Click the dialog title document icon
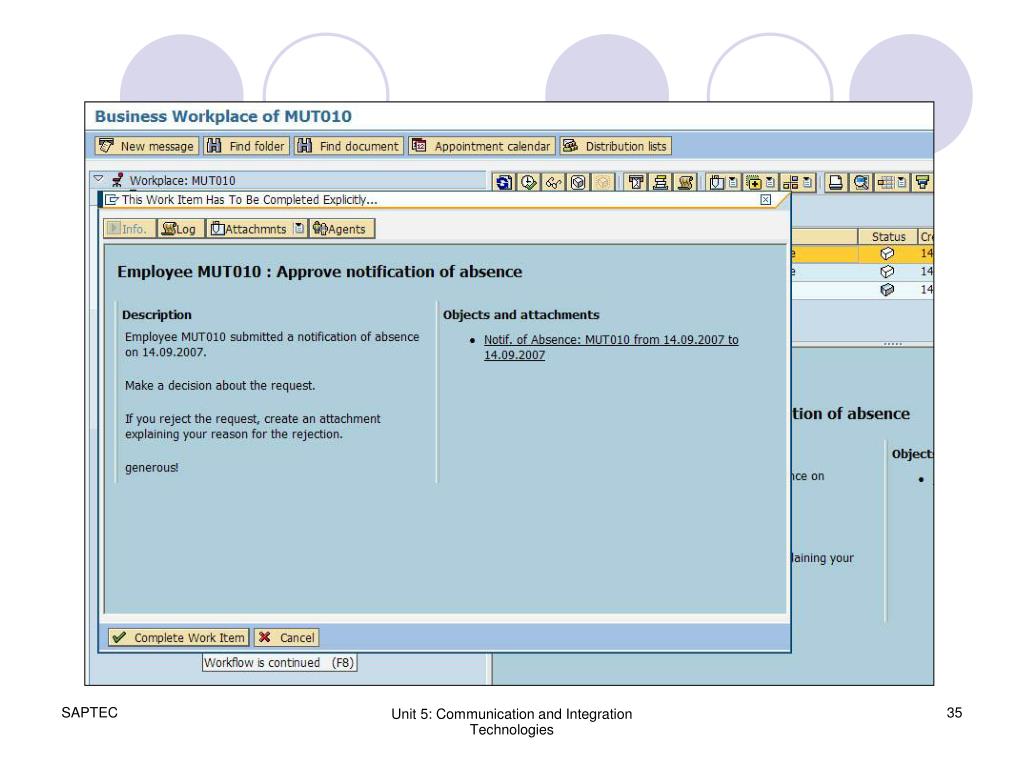Image resolution: width=1024 pixels, height=768 pixels. [112, 200]
